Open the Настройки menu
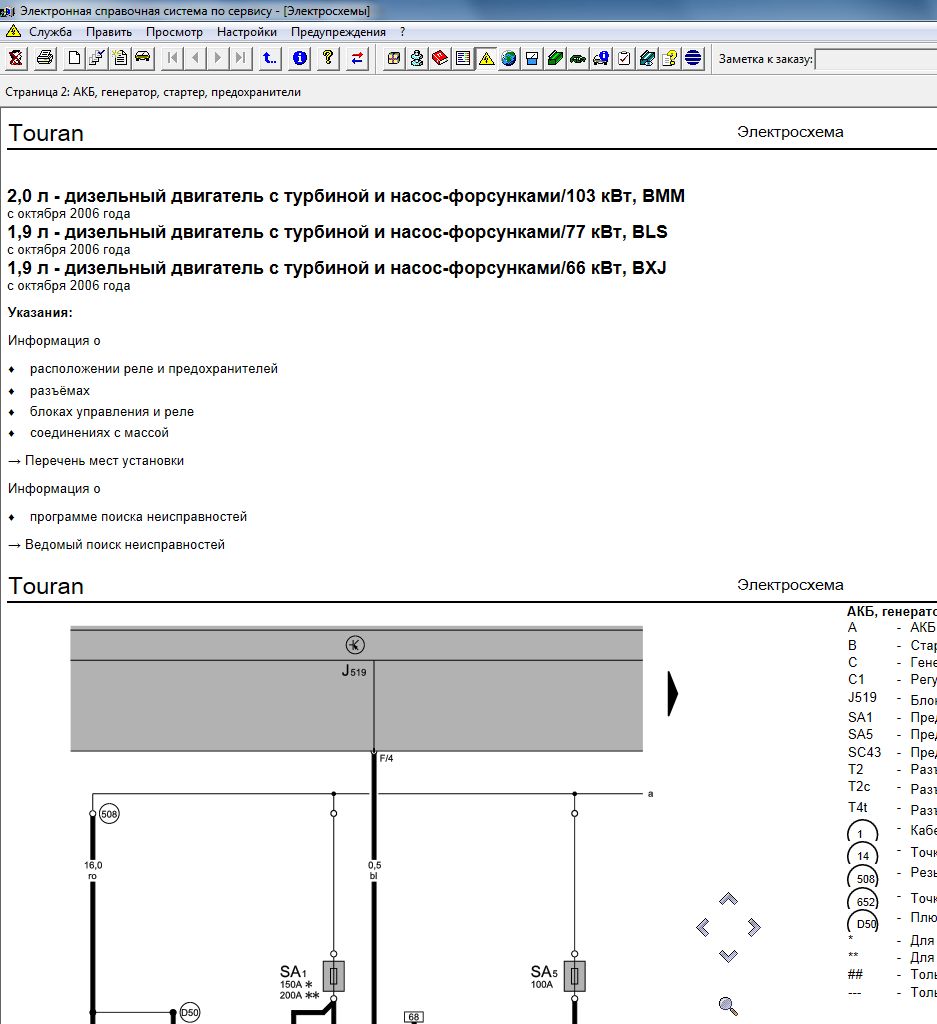 [x=247, y=32]
